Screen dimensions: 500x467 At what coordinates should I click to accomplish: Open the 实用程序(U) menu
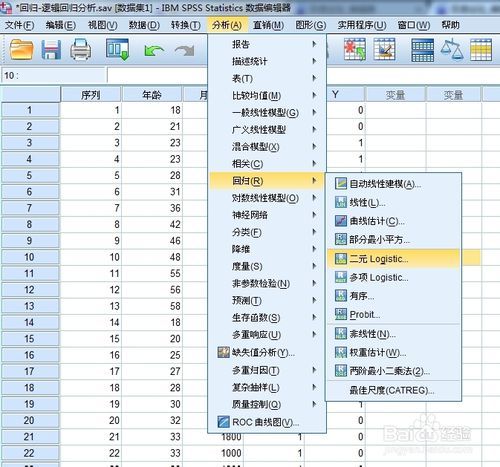tap(362, 25)
